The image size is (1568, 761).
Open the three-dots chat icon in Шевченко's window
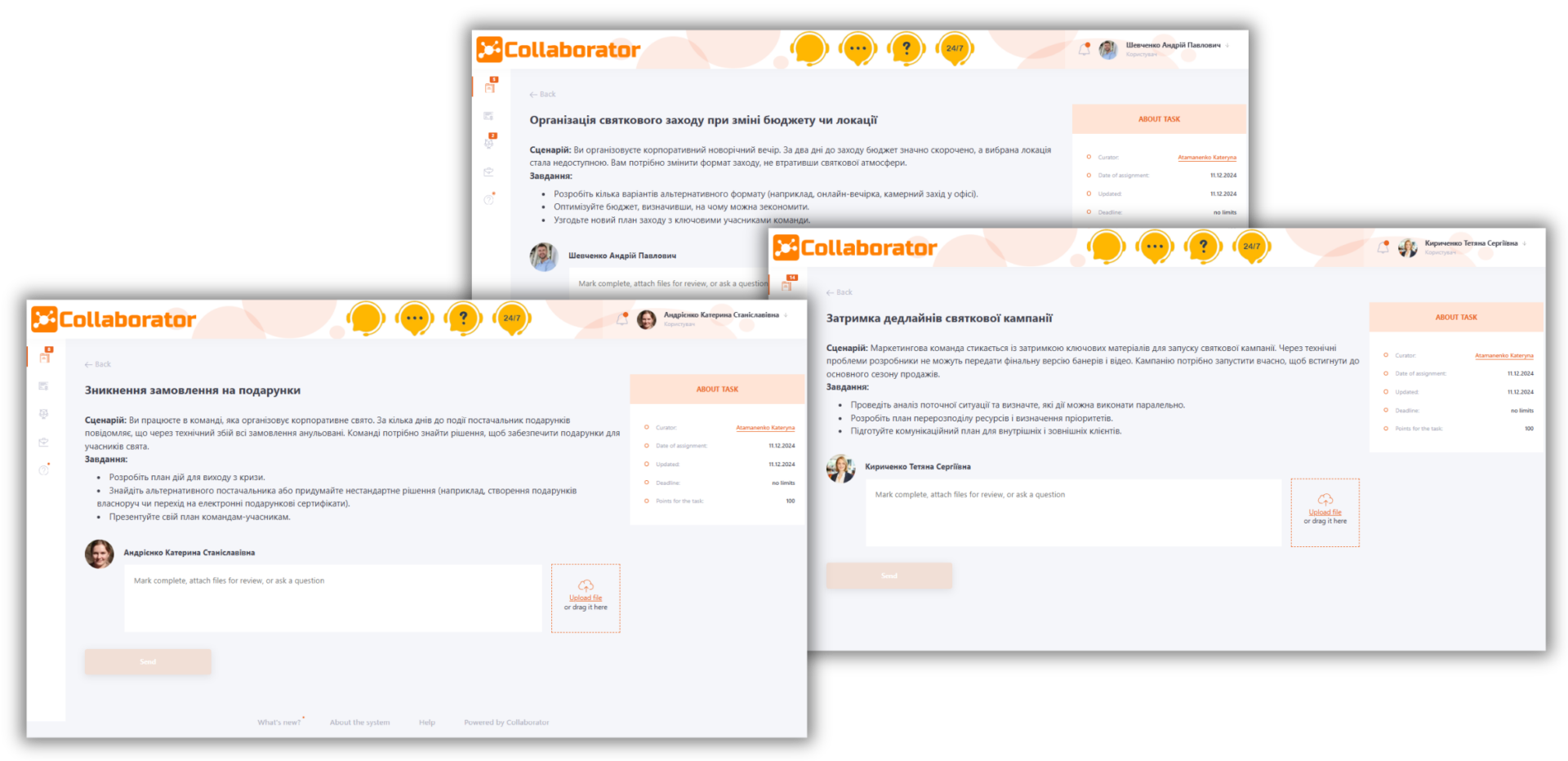[x=857, y=48]
